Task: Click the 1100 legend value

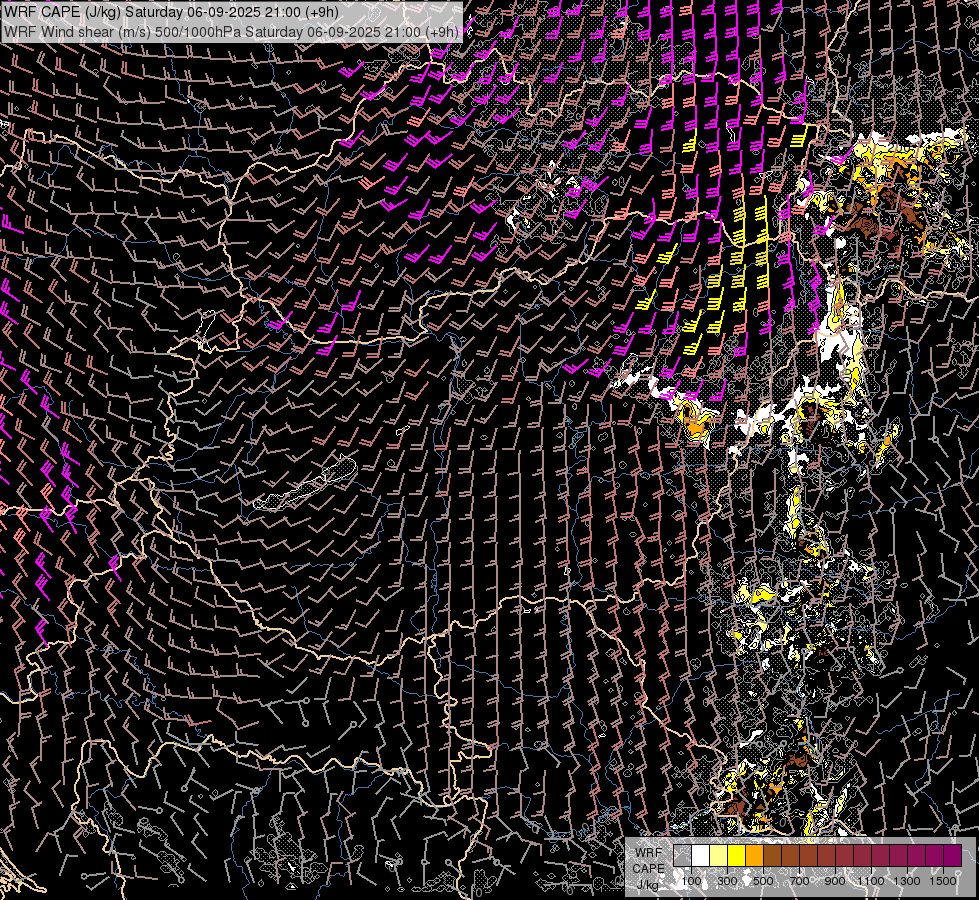Action: click(871, 881)
